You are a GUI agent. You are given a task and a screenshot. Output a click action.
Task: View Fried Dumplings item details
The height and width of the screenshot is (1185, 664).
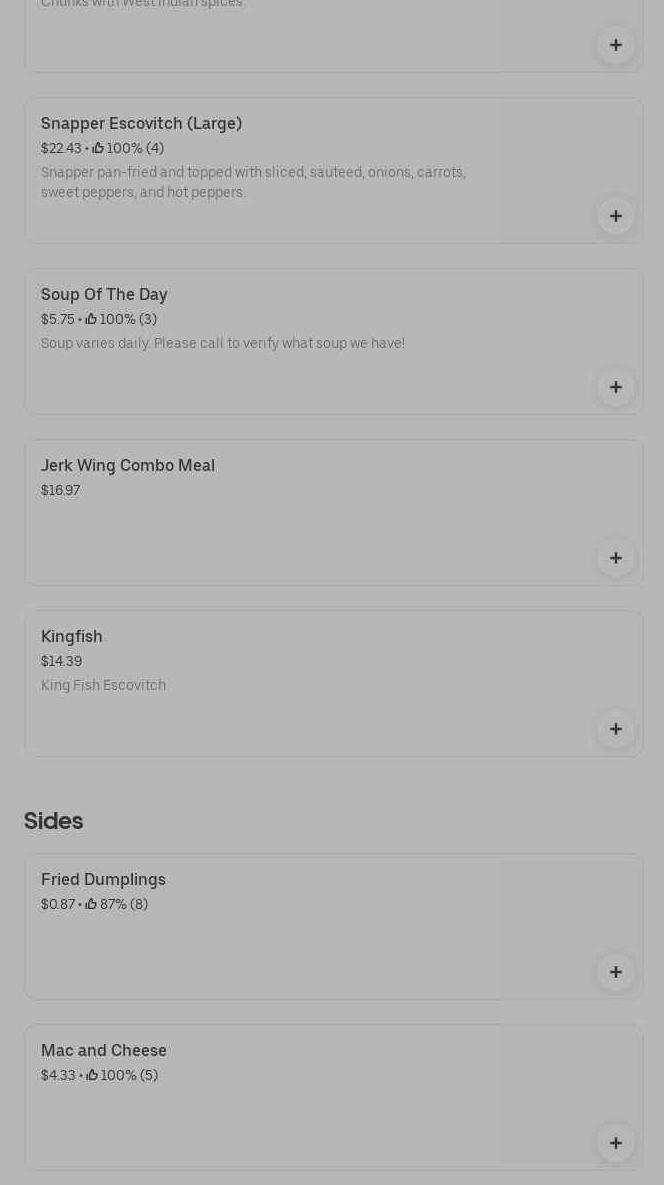(x=103, y=879)
